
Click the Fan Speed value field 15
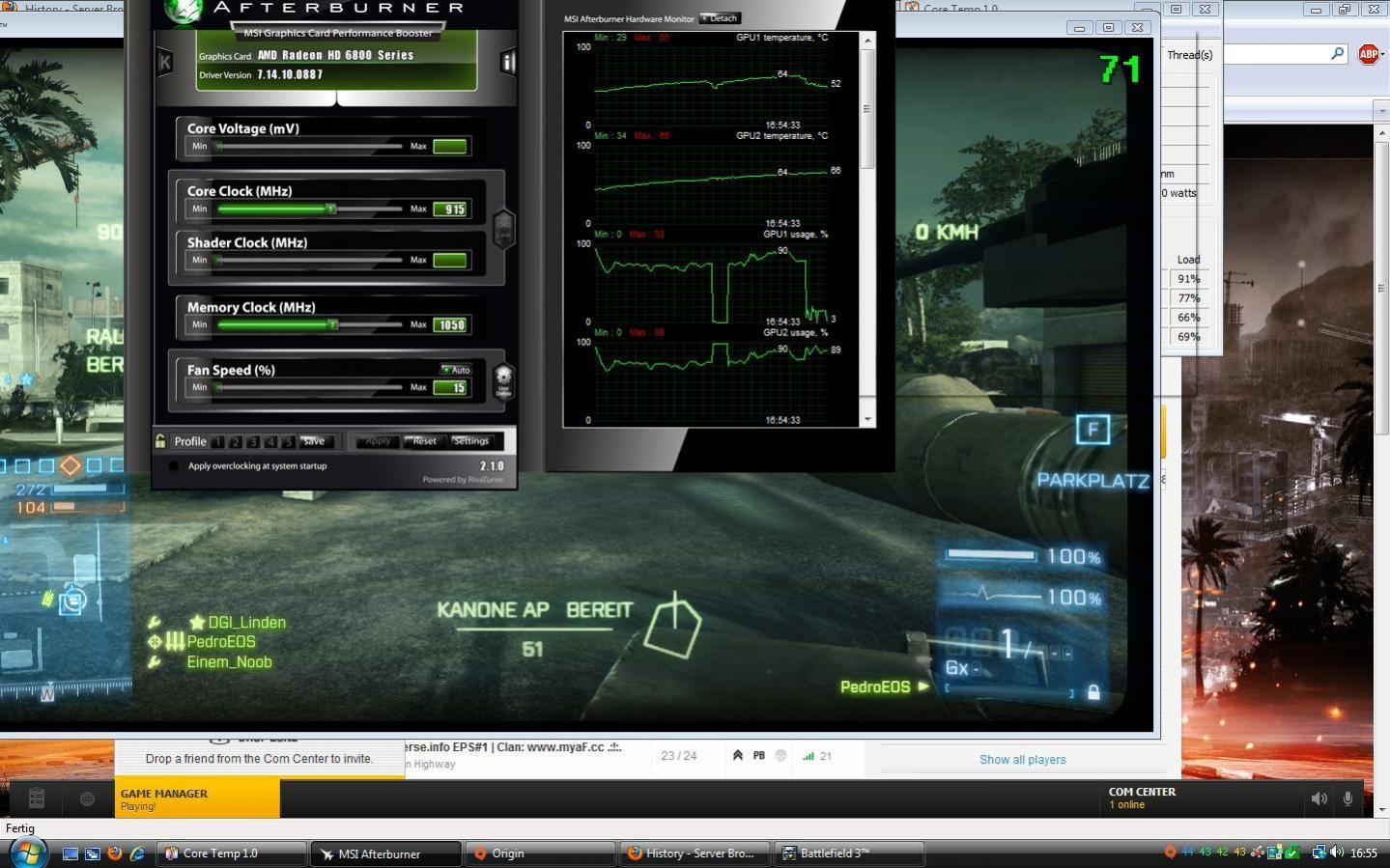pyautogui.click(x=451, y=387)
